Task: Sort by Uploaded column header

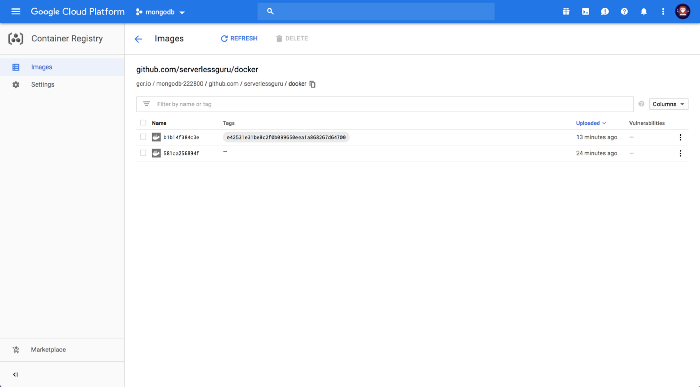Action: 591,123
